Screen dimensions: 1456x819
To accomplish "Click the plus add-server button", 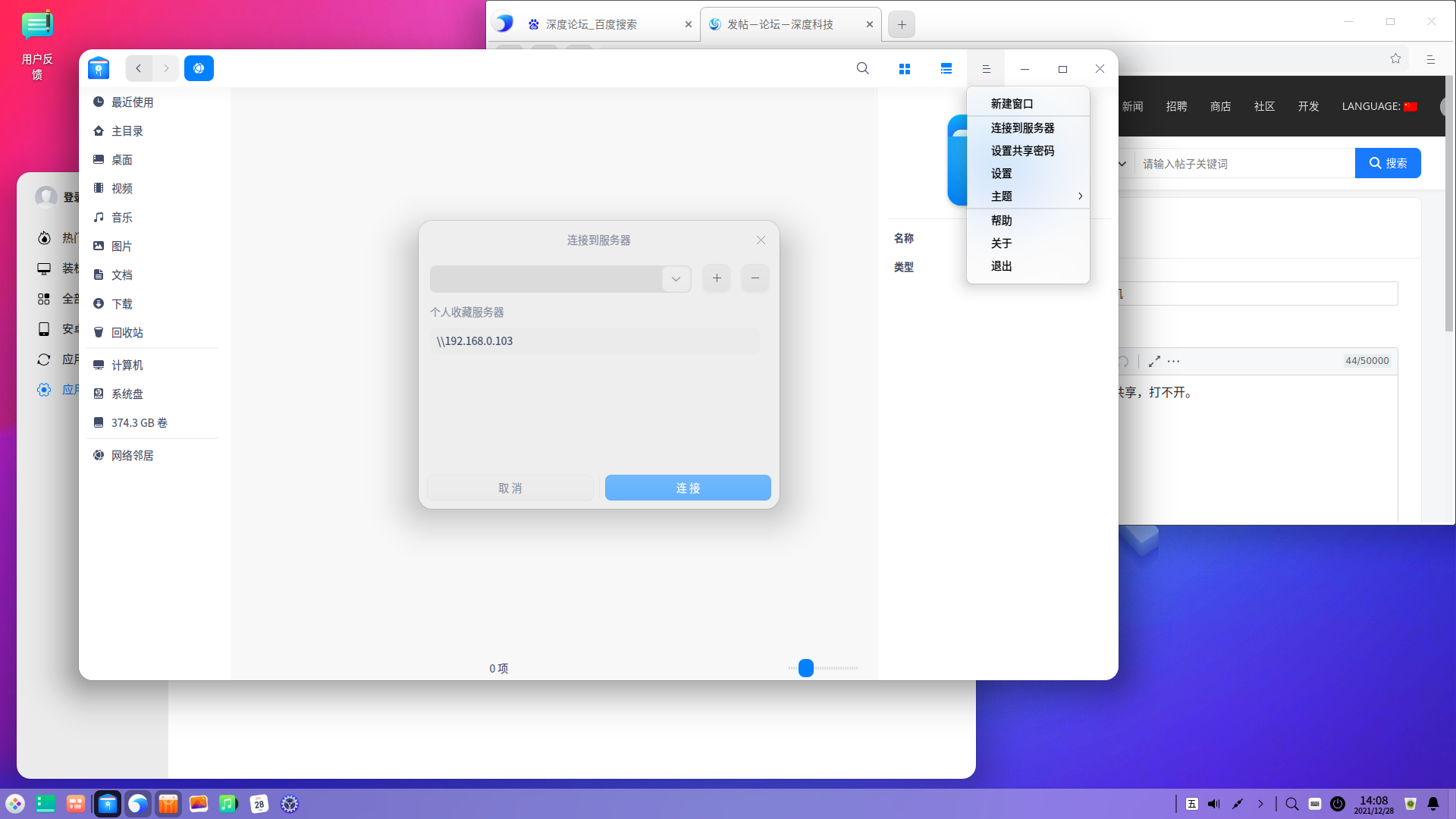I will (x=716, y=278).
